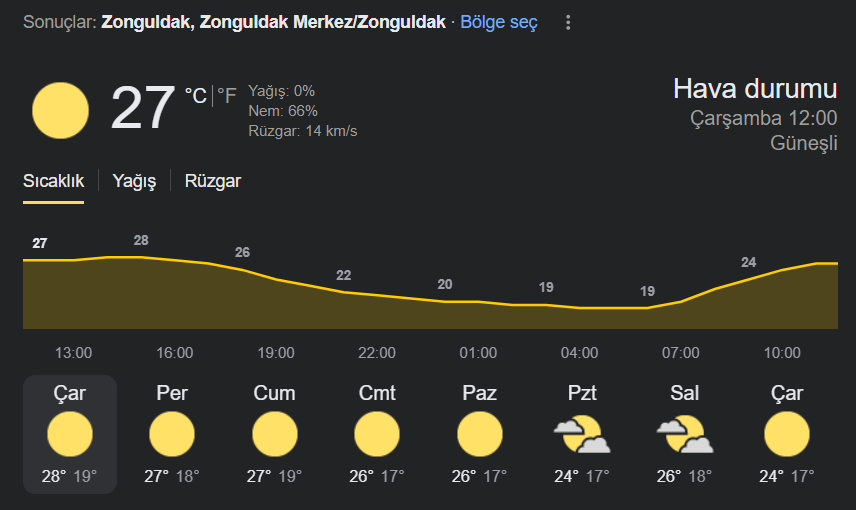This screenshot has height=510, width=856.
Task: Select Tuesday (Sal) partly cloudy icon
Action: click(685, 434)
